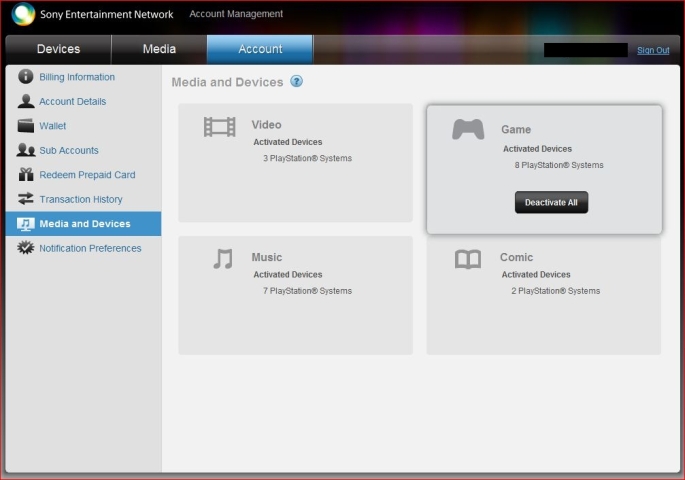Click the Billing Information info icon
This screenshot has width=685, height=480.
coord(26,77)
